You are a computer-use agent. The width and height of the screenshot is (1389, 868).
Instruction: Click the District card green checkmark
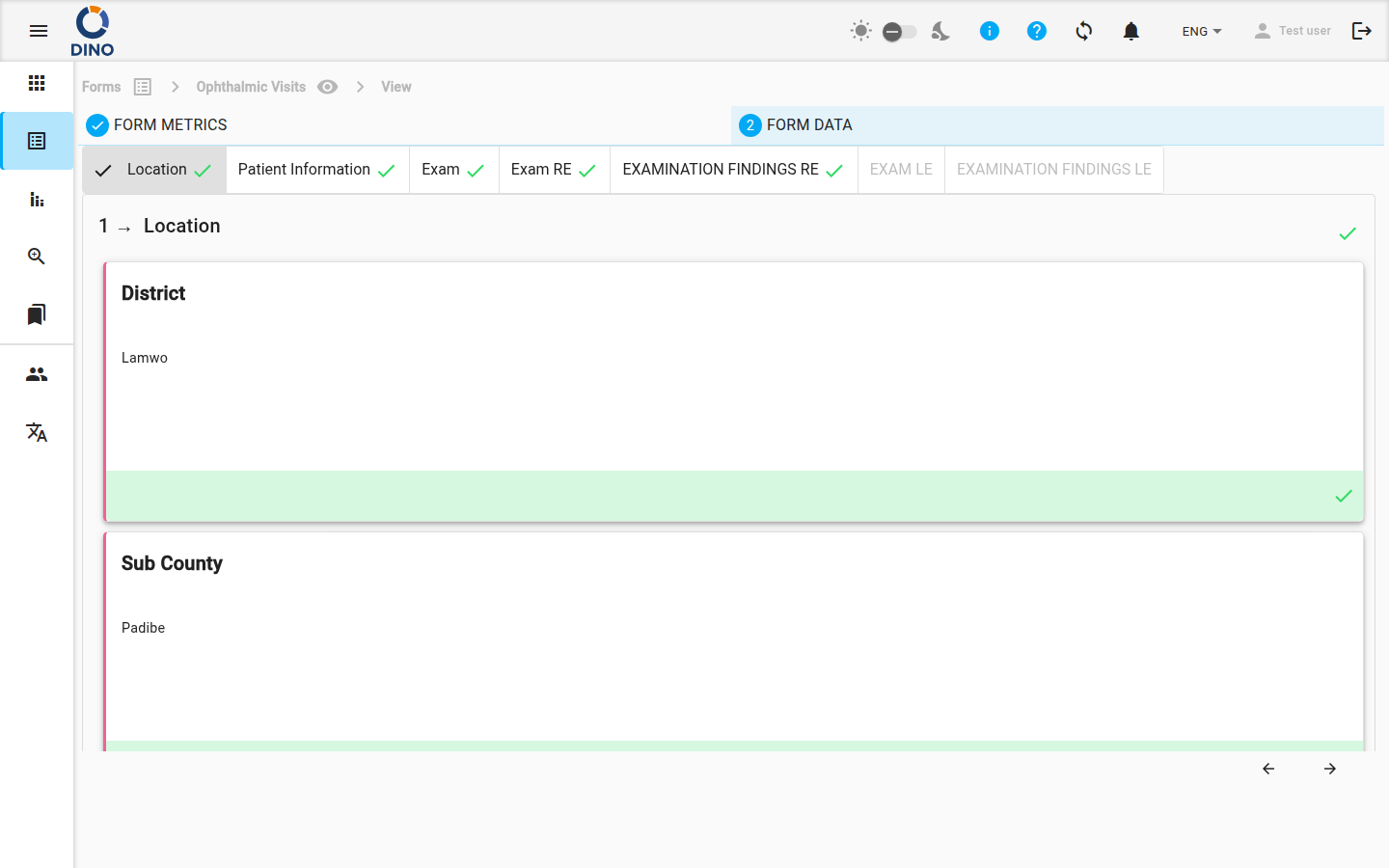(1344, 496)
